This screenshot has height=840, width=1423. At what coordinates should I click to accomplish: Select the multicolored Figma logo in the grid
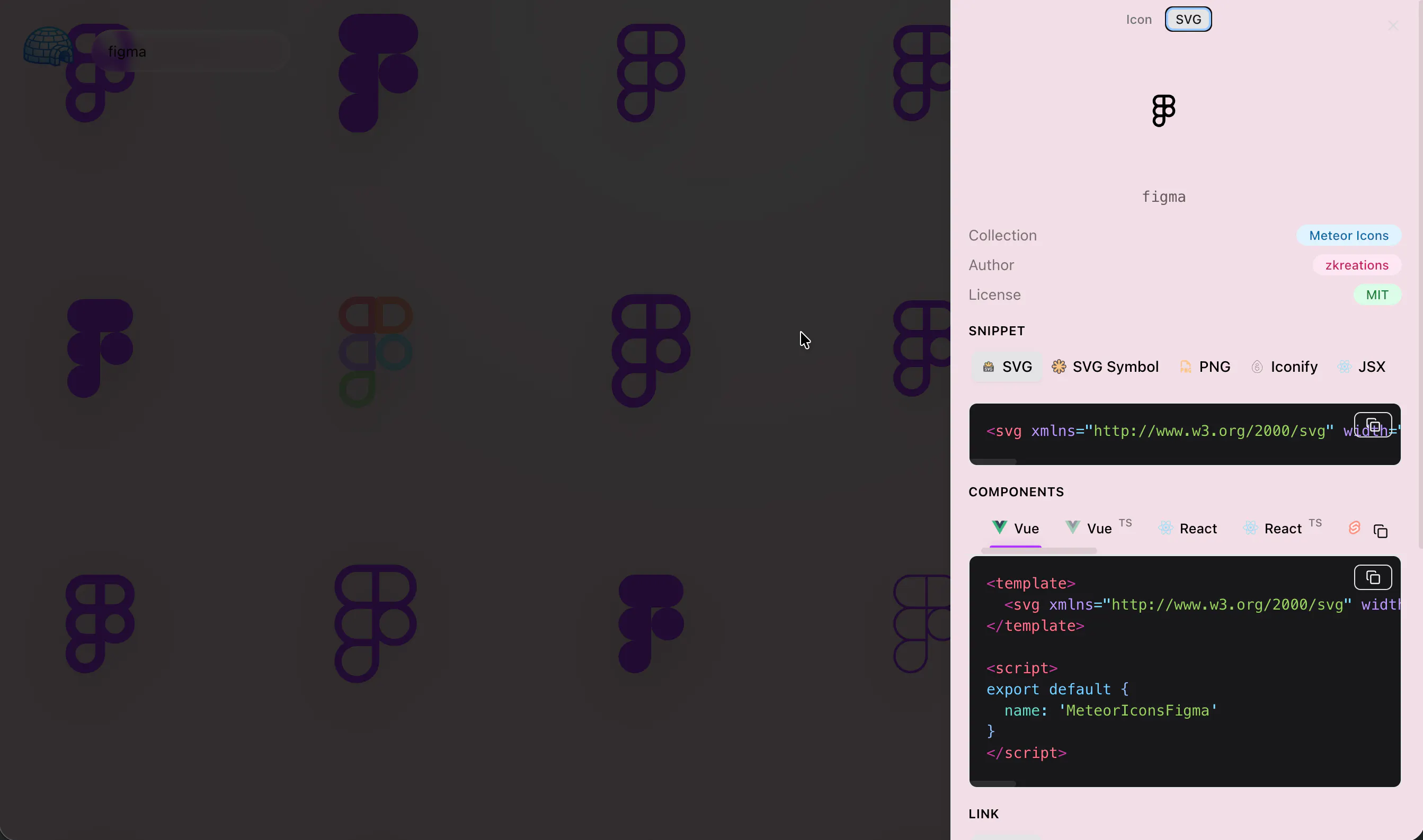tap(375, 352)
